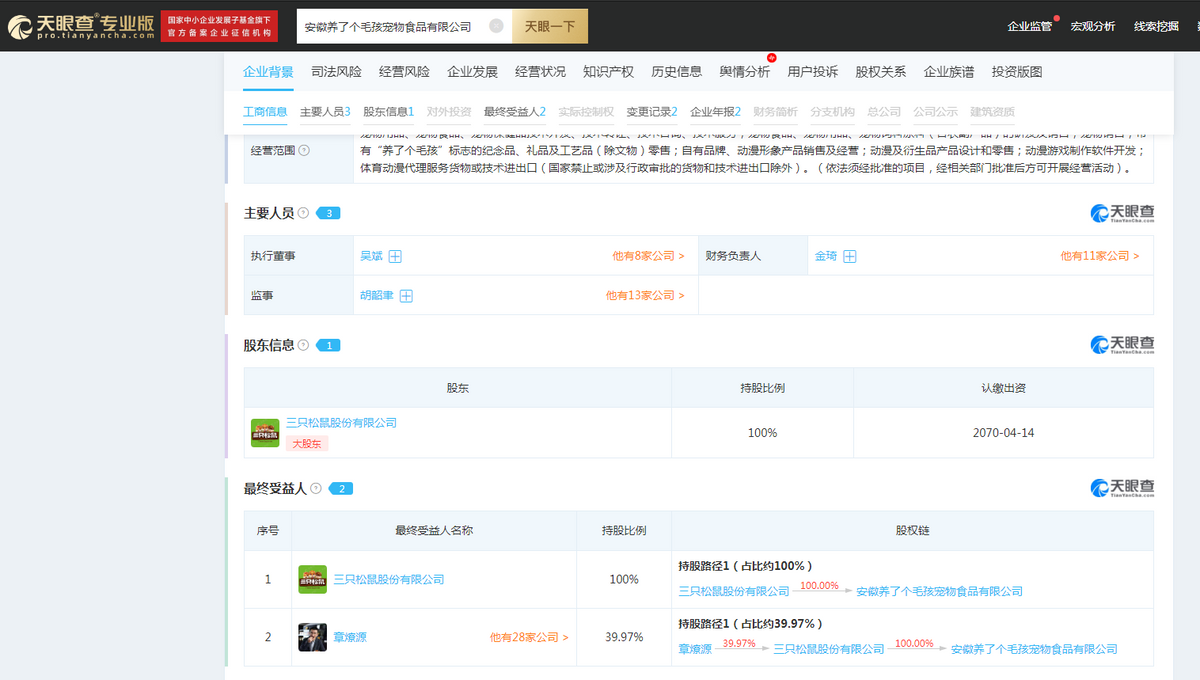Screen dimensions: 1200x680
Task: Click 三只松鼠 logo in shareholder table
Action: (x=265, y=433)
